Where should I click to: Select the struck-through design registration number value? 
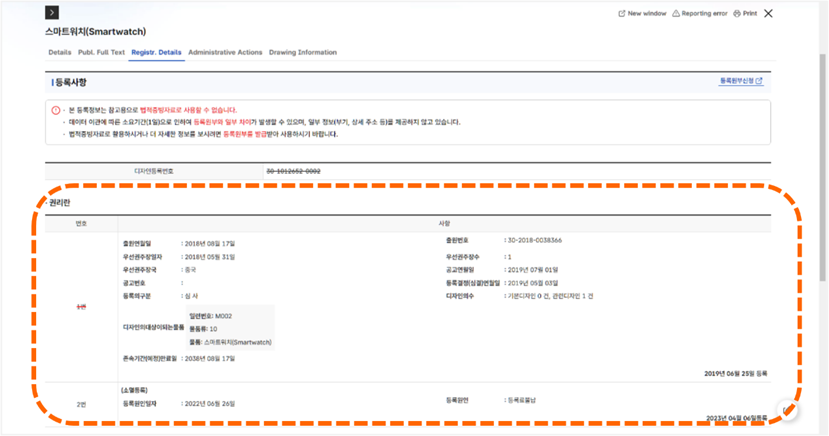[x=292, y=171]
